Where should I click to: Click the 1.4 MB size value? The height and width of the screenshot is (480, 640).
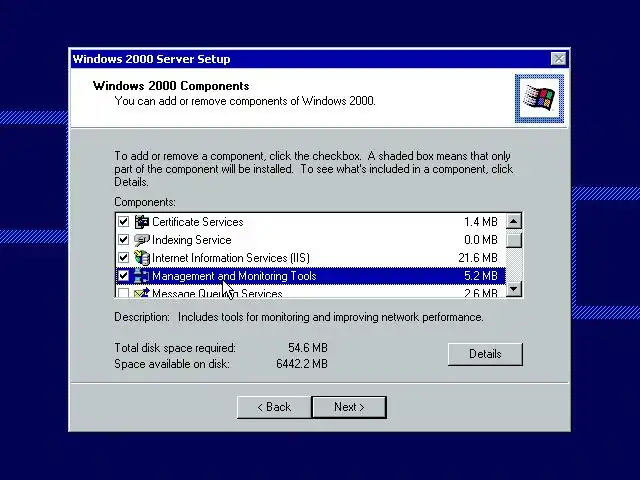coord(481,222)
